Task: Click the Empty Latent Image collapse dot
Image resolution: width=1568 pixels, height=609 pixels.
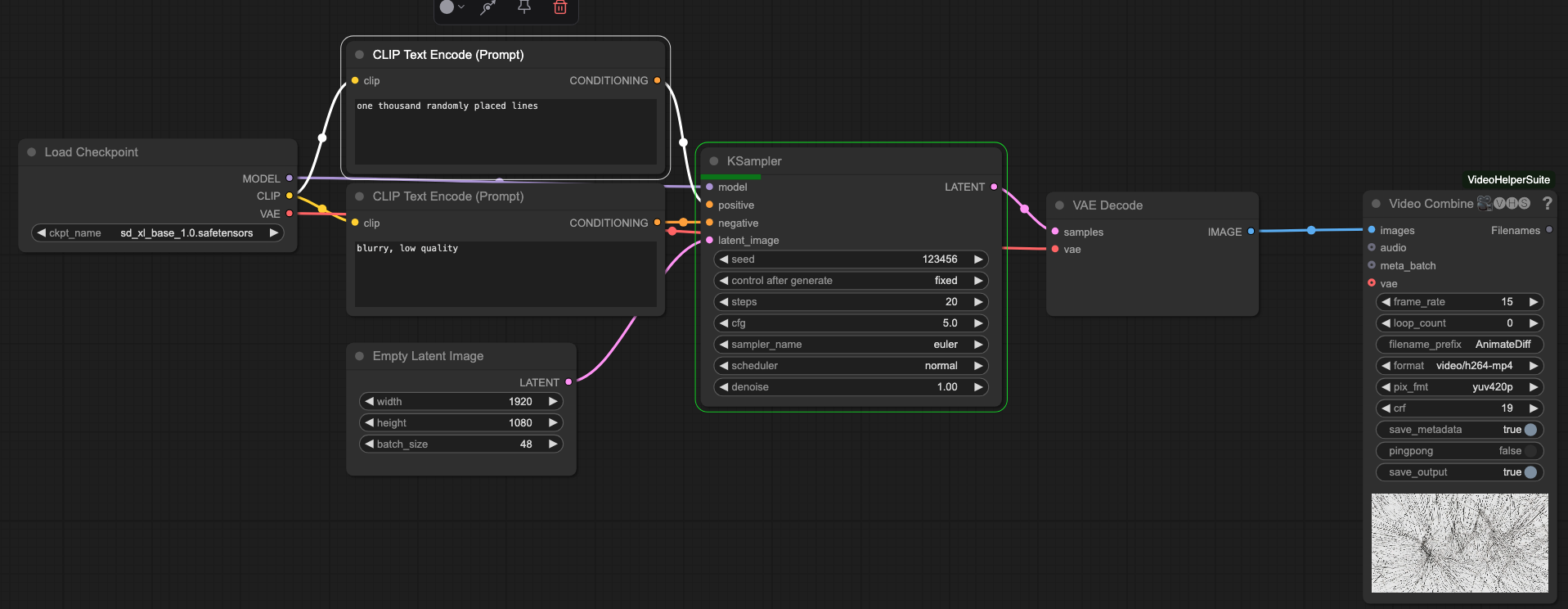Action: 360,356
